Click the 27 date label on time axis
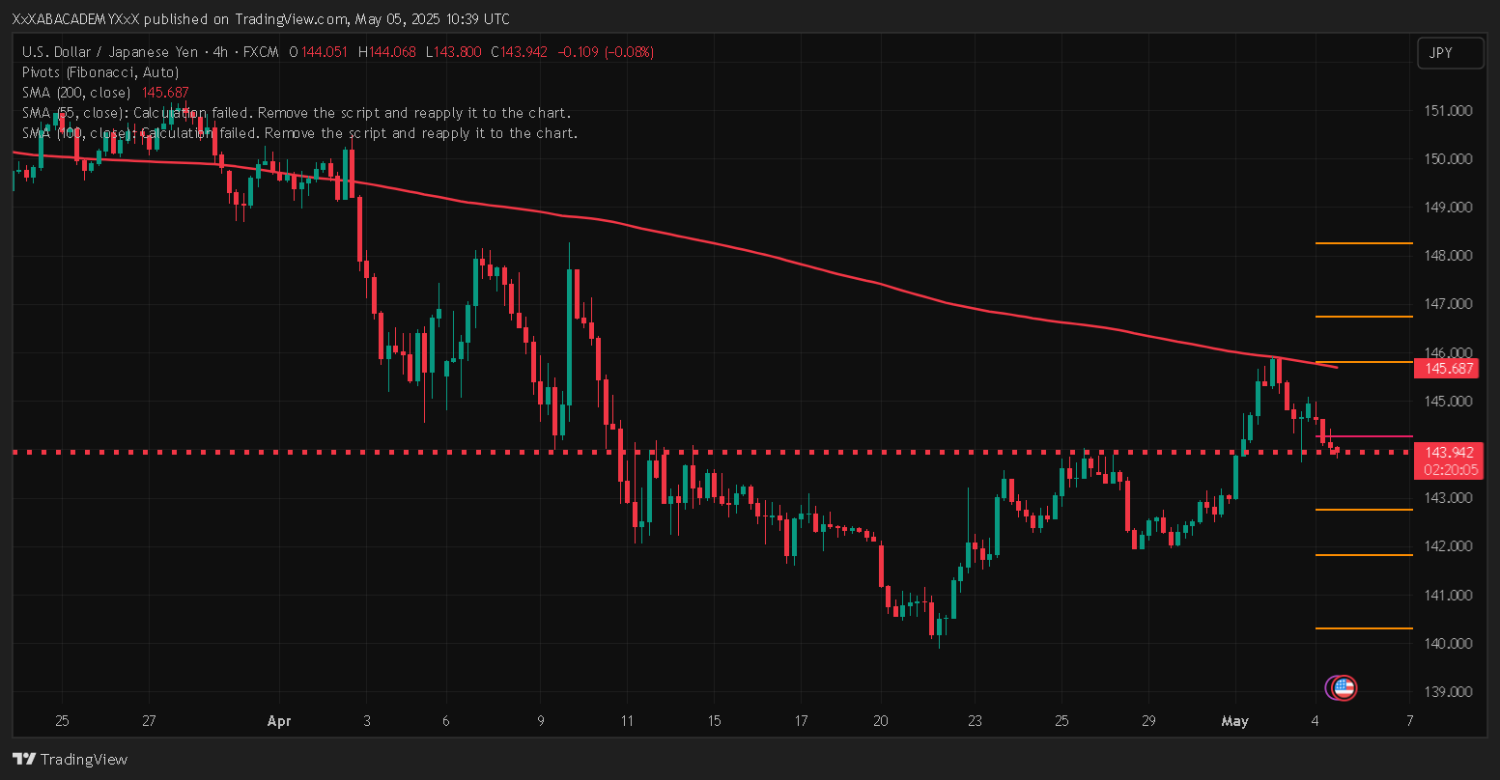Image resolution: width=1500 pixels, height=780 pixels. pyautogui.click(x=148, y=721)
